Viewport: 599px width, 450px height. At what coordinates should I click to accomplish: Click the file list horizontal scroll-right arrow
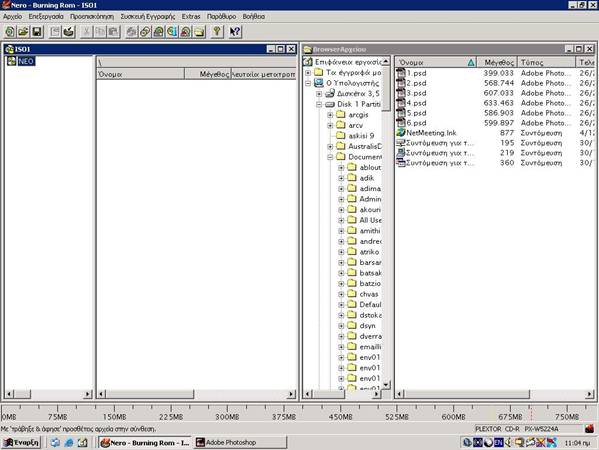(589, 394)
